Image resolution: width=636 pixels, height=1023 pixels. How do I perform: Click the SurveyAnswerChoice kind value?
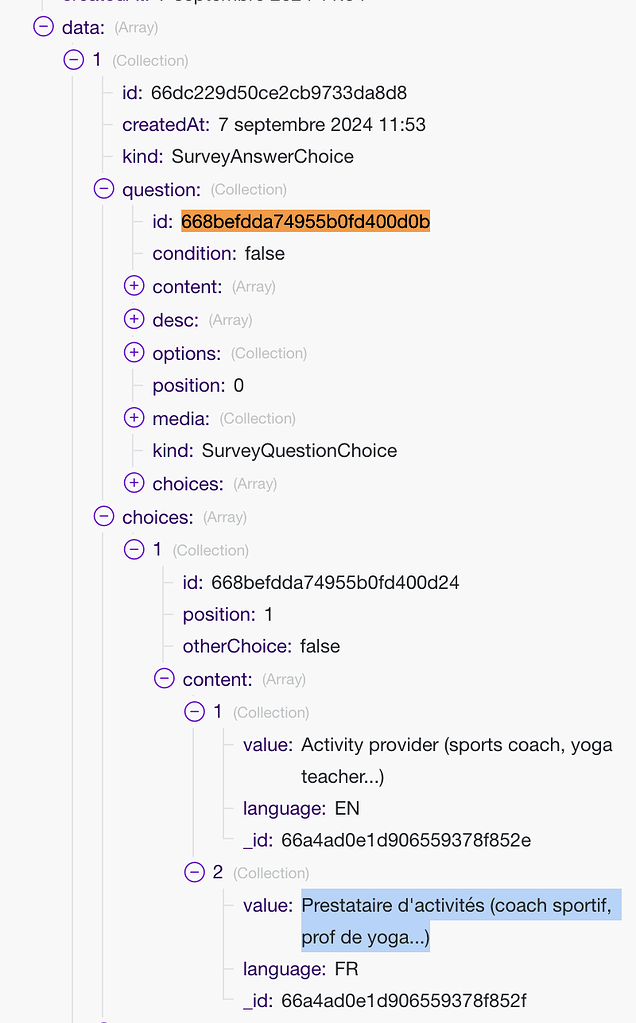tap(262, 156)
